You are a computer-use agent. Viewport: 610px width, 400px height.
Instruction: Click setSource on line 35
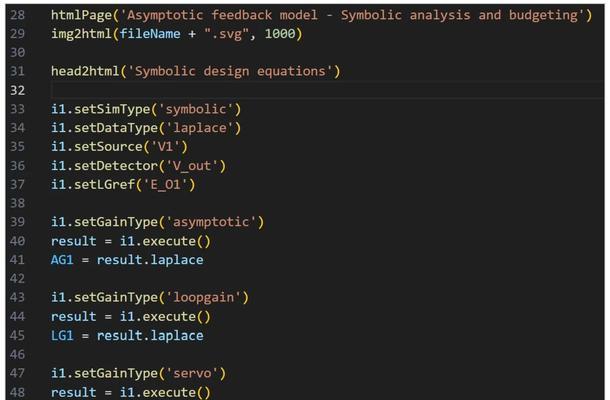(x=108, y=147)
